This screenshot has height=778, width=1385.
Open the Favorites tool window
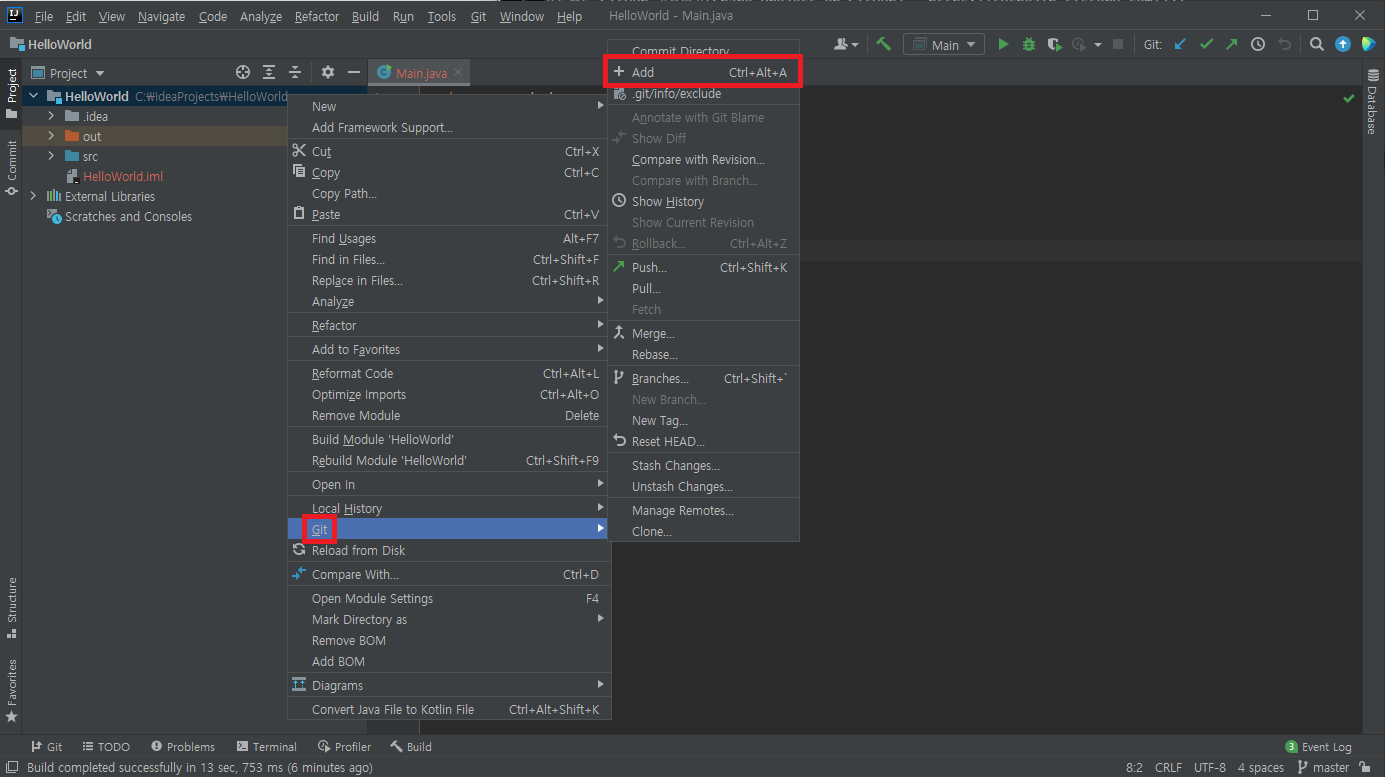click(x=11, y=691)
